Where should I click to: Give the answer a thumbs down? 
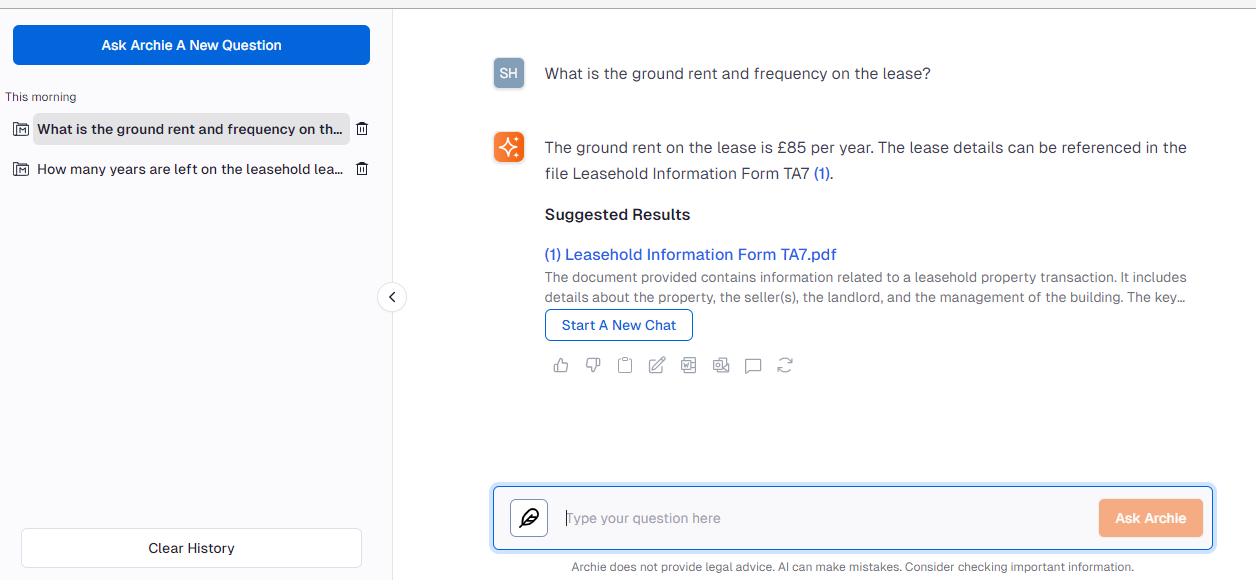click(593, 366)
